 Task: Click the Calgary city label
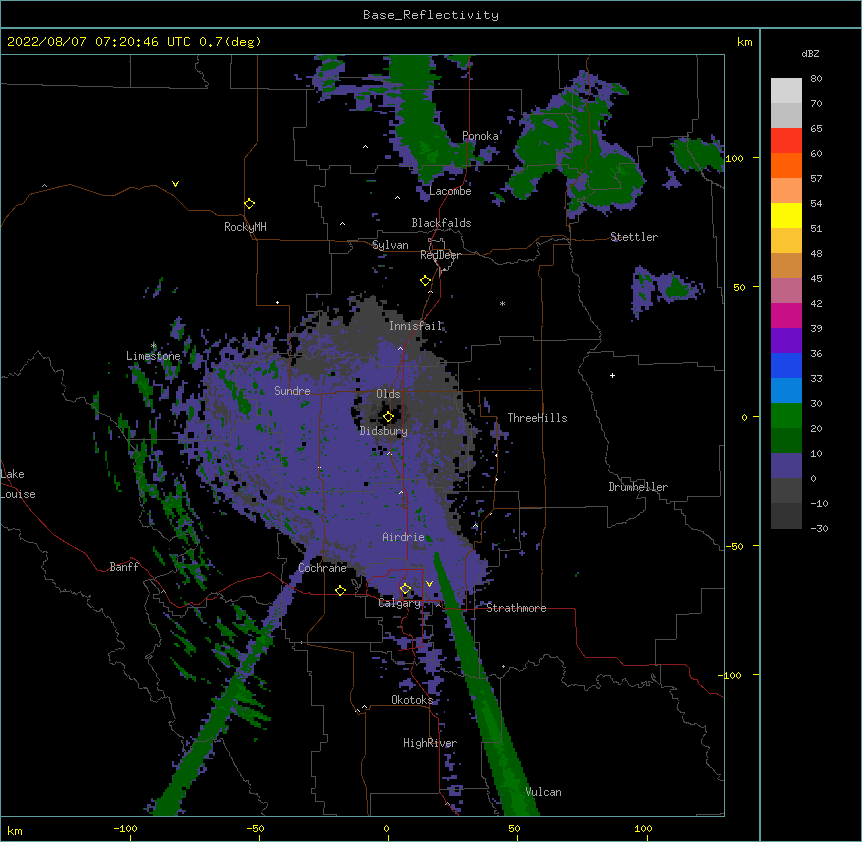[400, 603]
